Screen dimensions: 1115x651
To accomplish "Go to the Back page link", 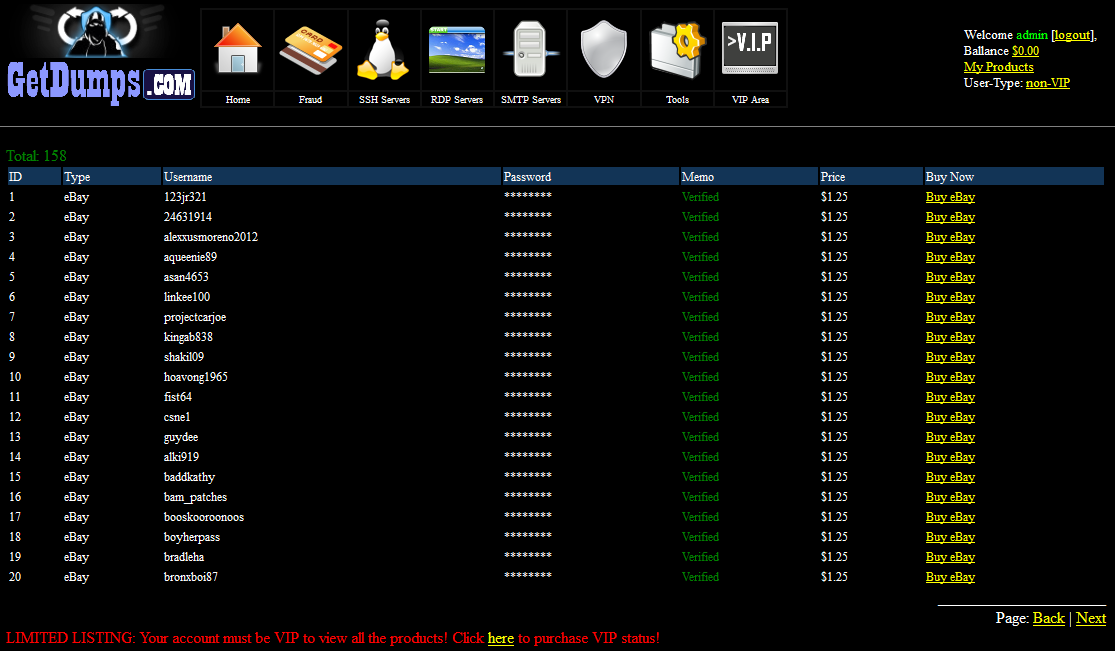I will point(1049,618).
